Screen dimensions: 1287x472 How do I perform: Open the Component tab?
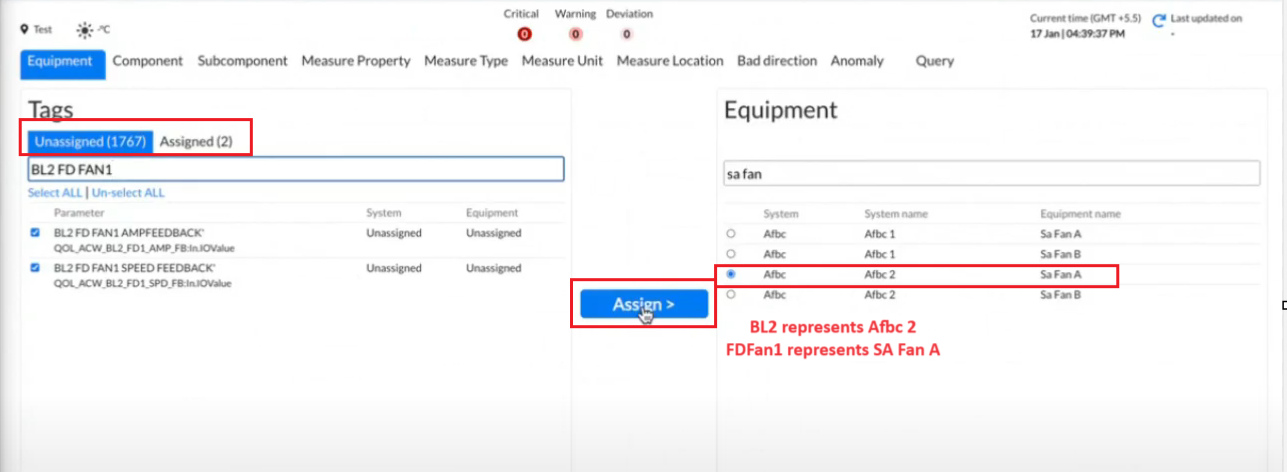pos(147,61)
